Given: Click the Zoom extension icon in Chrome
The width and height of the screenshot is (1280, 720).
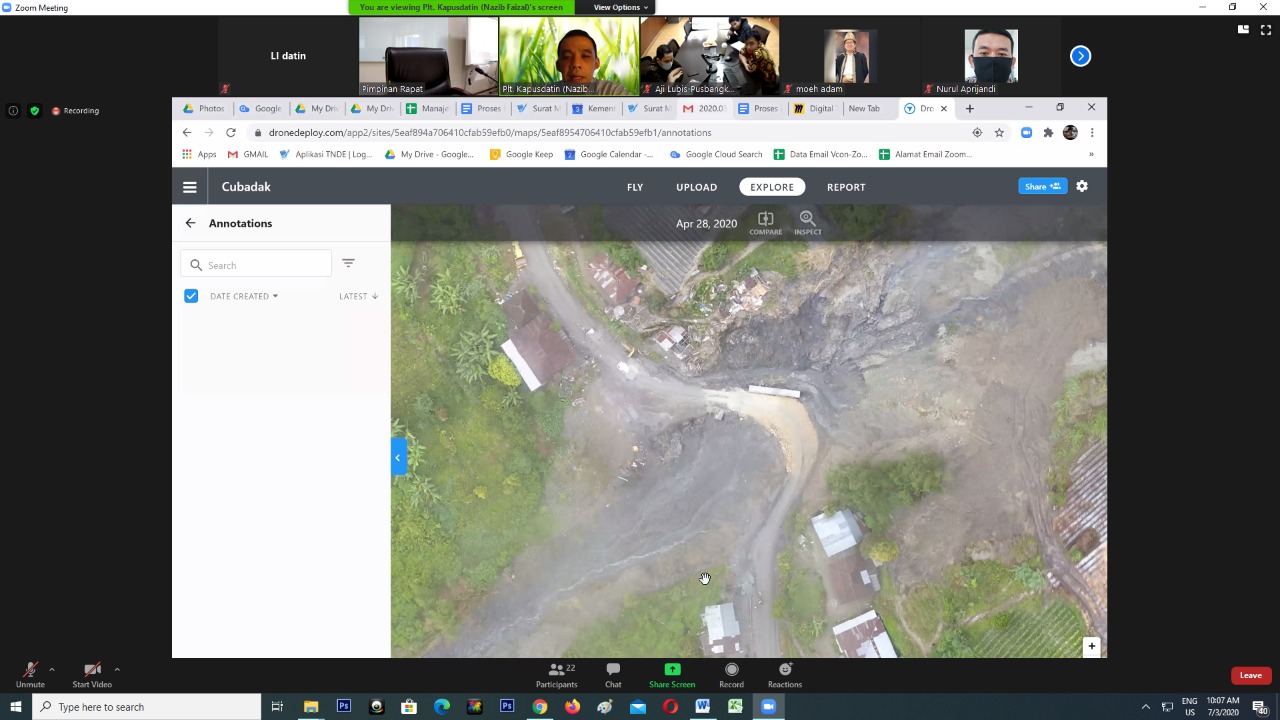Looking at the screenshot, I should point(1026,132).
